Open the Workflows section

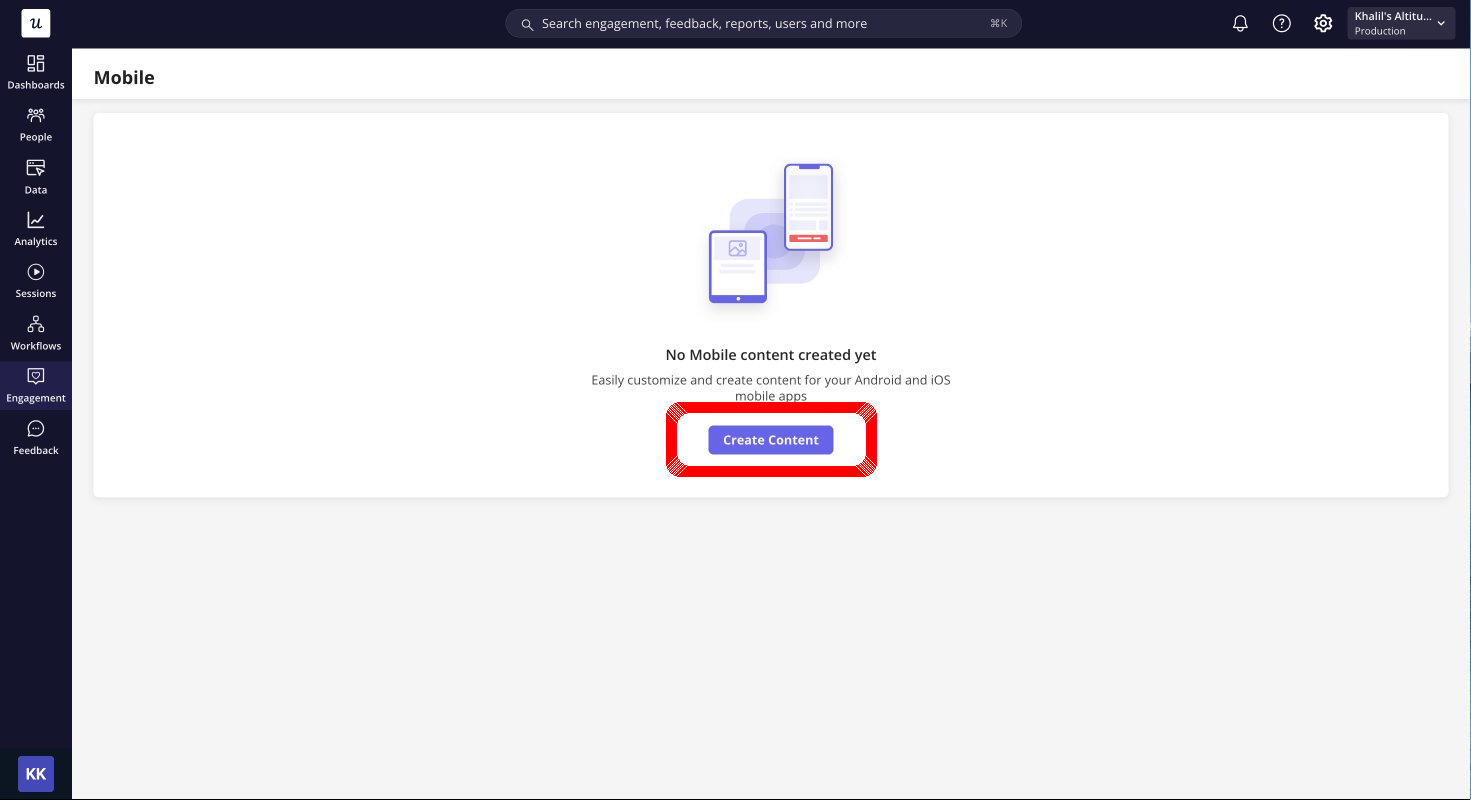pyautogui.click(x=36, y=333)
